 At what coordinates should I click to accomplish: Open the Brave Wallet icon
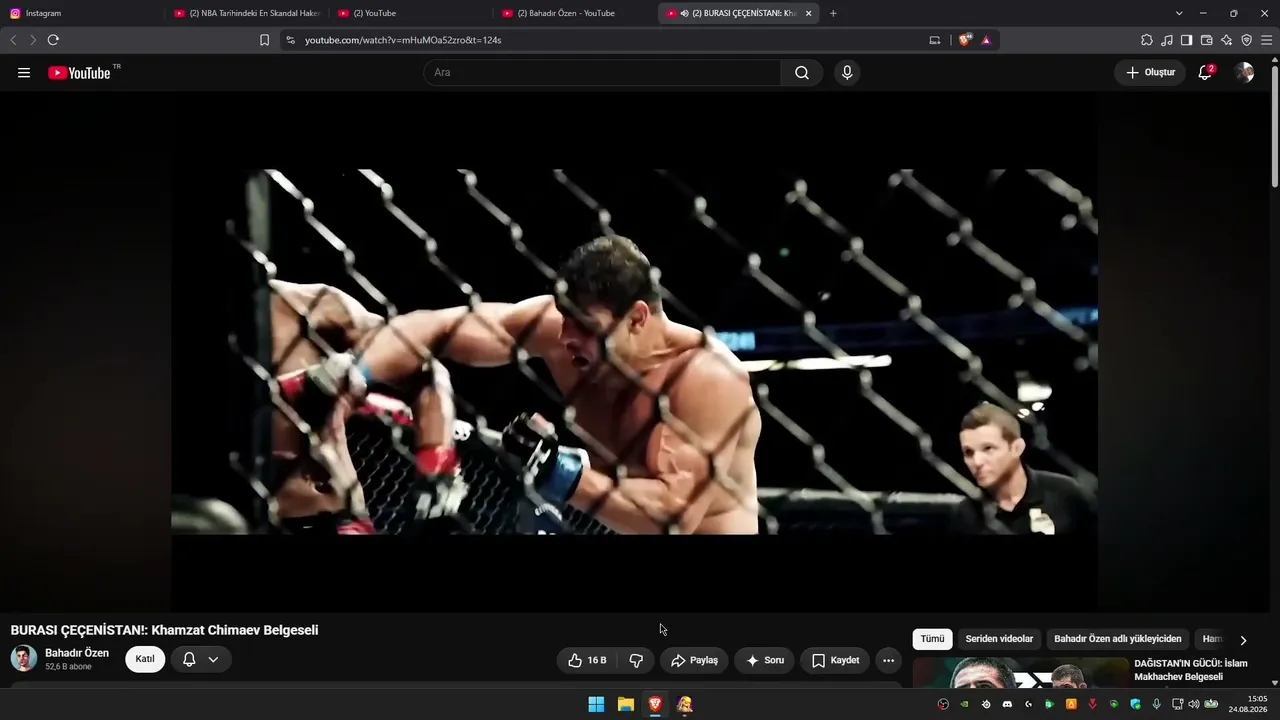click(1207, 40)
